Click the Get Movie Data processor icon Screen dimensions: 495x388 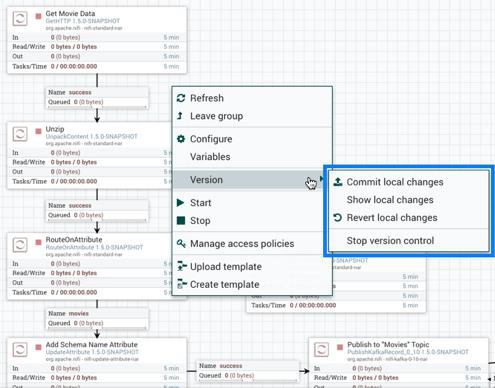20,18
